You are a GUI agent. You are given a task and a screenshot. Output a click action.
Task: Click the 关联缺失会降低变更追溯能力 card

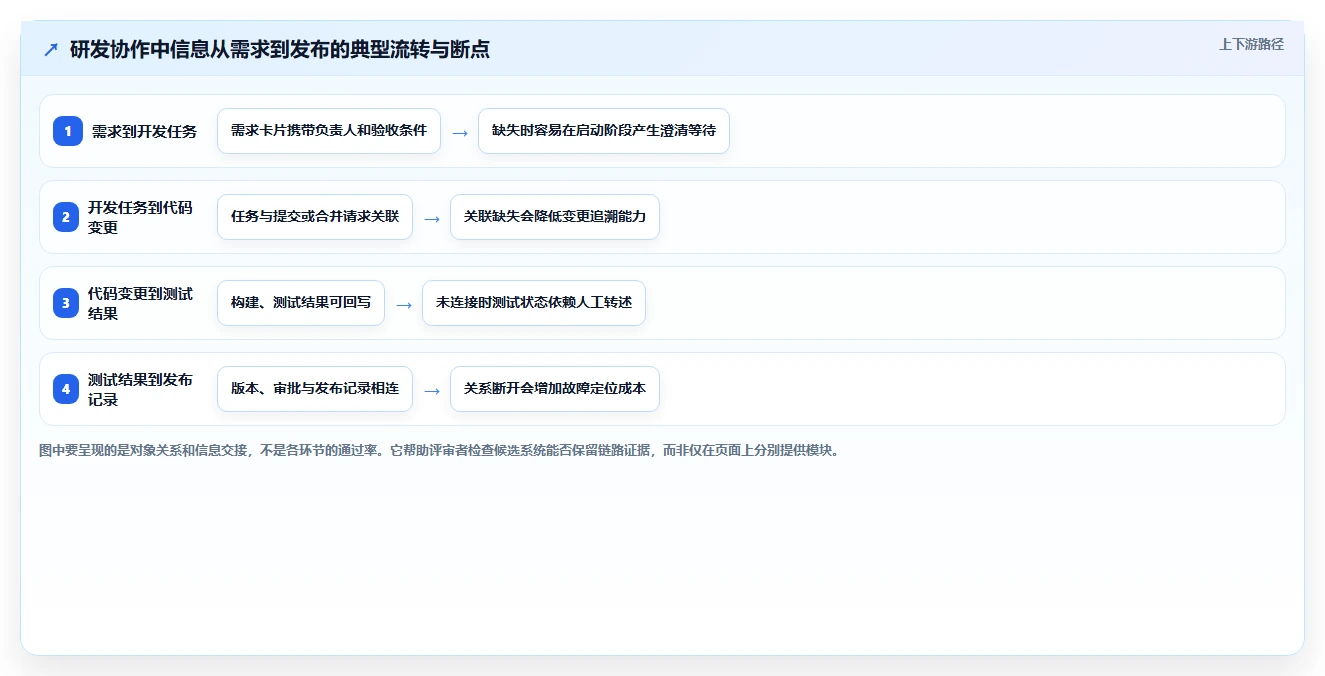click(x=555, y=217)
